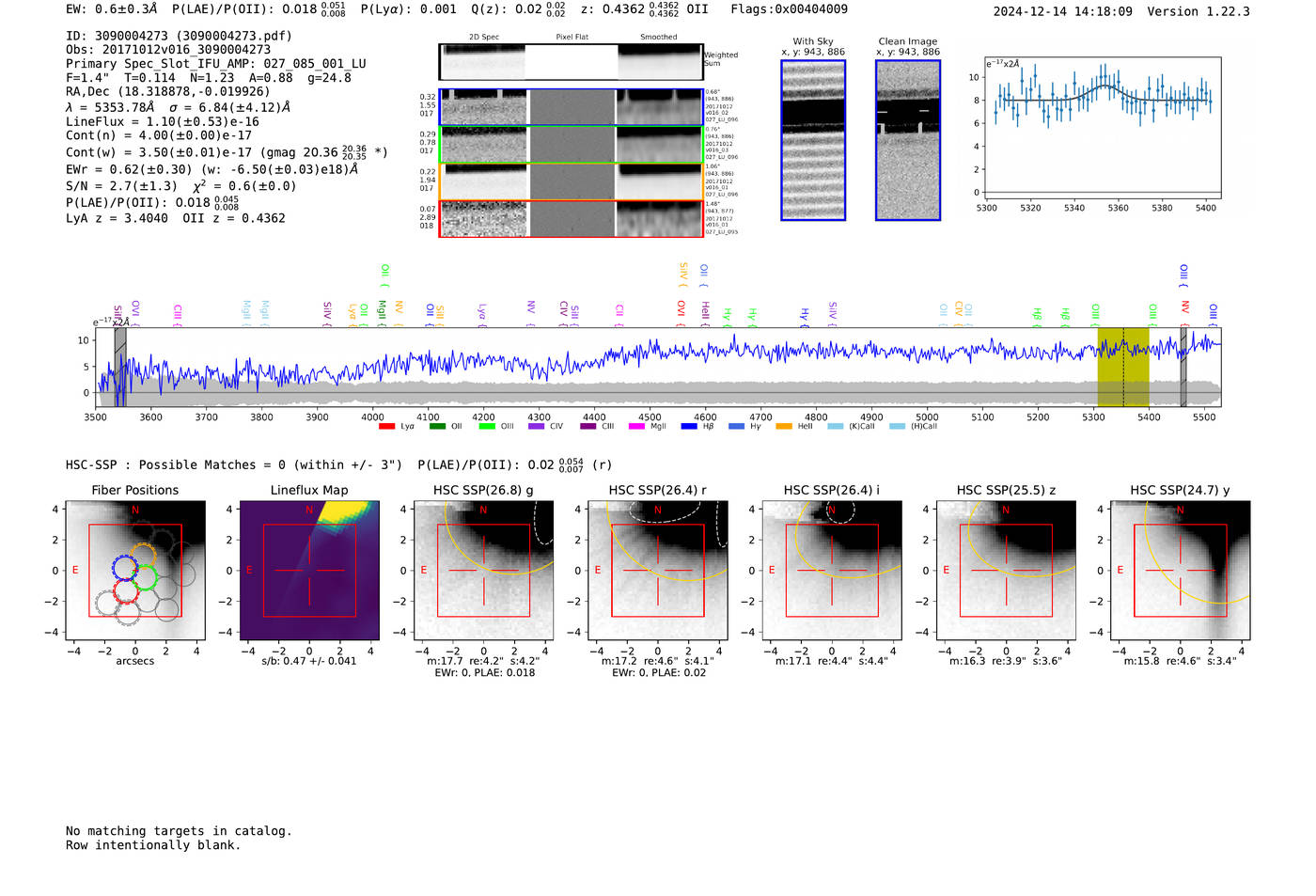Open the With Sky cutout image

(813, 140)
